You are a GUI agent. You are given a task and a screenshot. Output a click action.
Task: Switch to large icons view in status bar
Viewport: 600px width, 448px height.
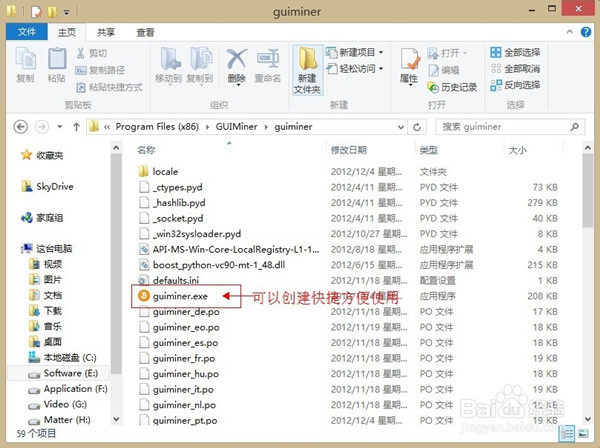(x=583, y=433)
